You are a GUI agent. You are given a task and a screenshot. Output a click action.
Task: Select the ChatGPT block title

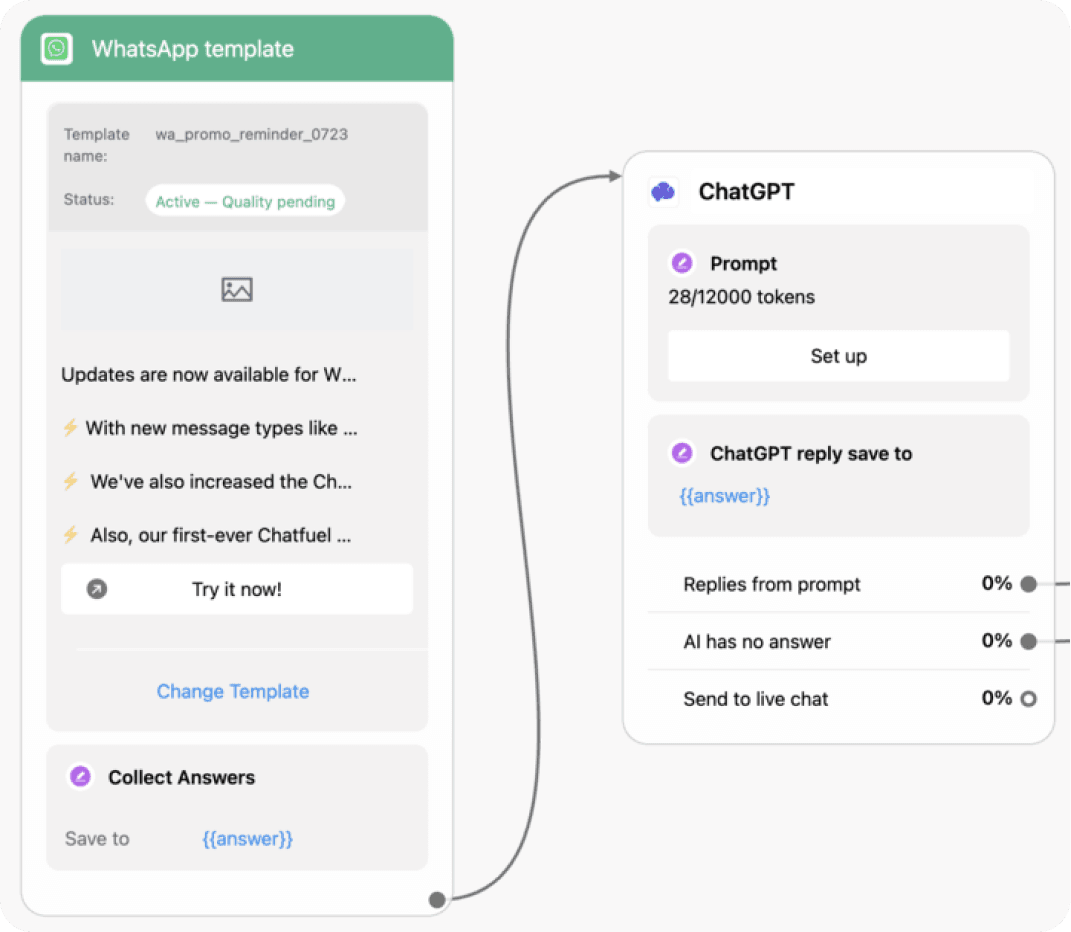[746, 192]
